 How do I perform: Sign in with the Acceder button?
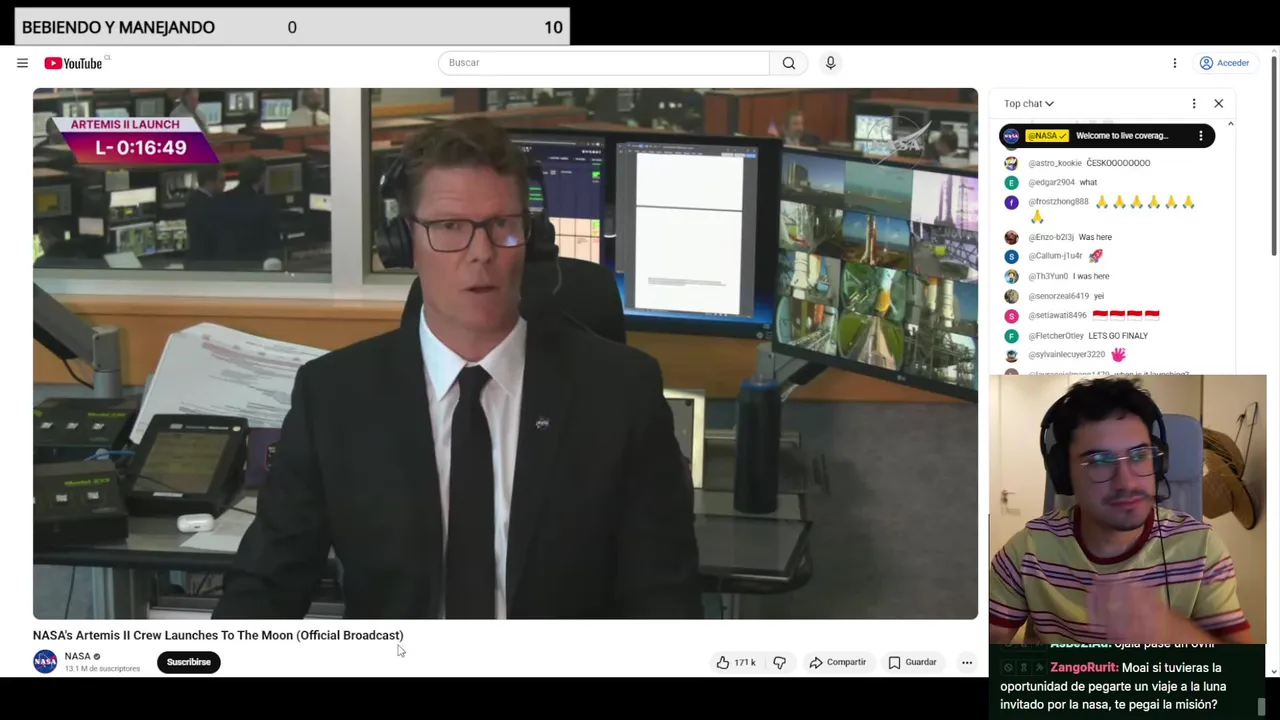tap(1225, 63)
